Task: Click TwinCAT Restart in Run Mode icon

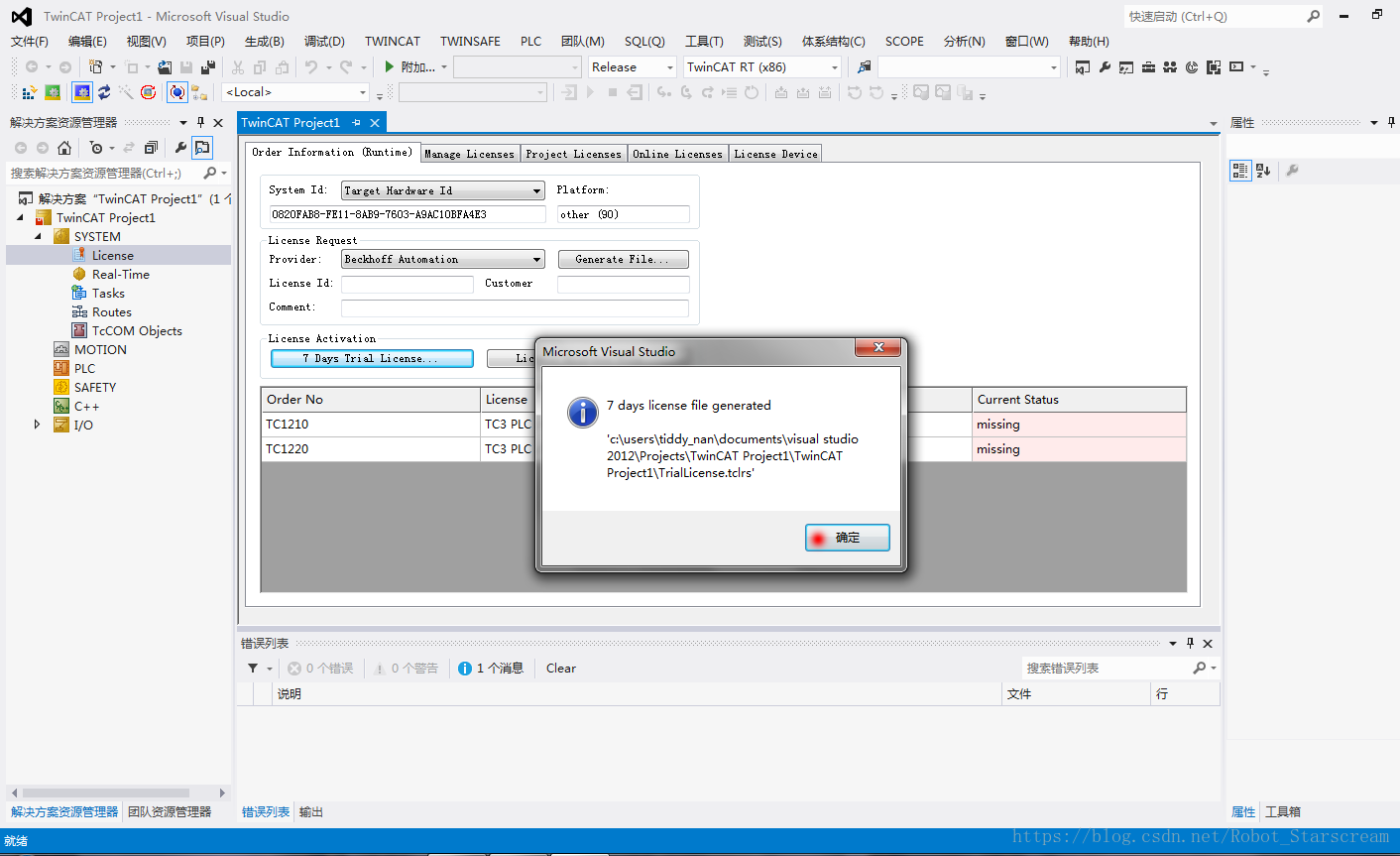Action: (x=53, y=92)
